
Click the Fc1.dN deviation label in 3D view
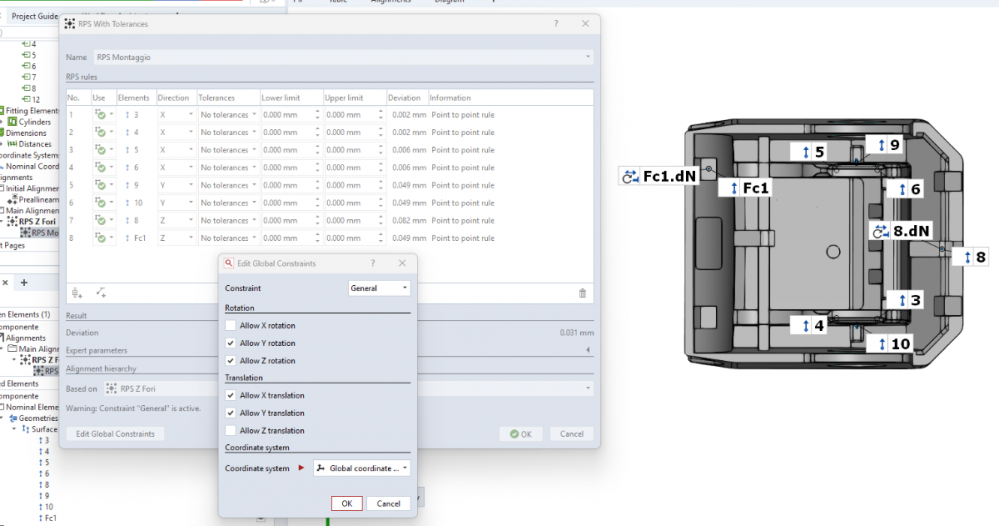click(660, 177)
